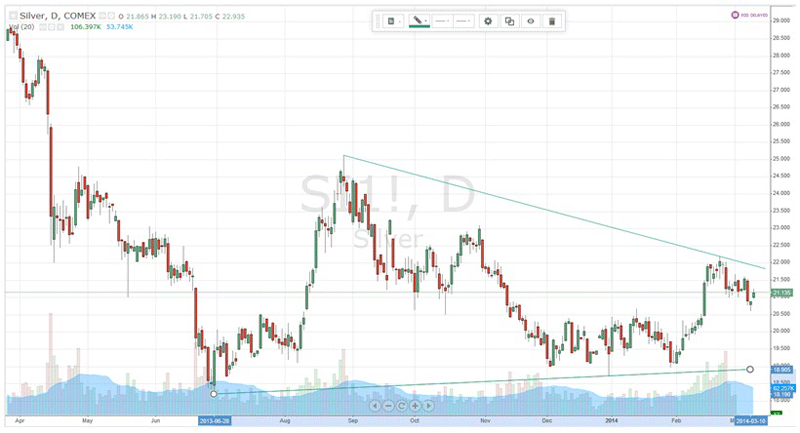Image resolution: width=800 pixels, height=433 pixels.
Task: Click the high price value 23.190
Action: pyautogui.click(x=169, y=16)
